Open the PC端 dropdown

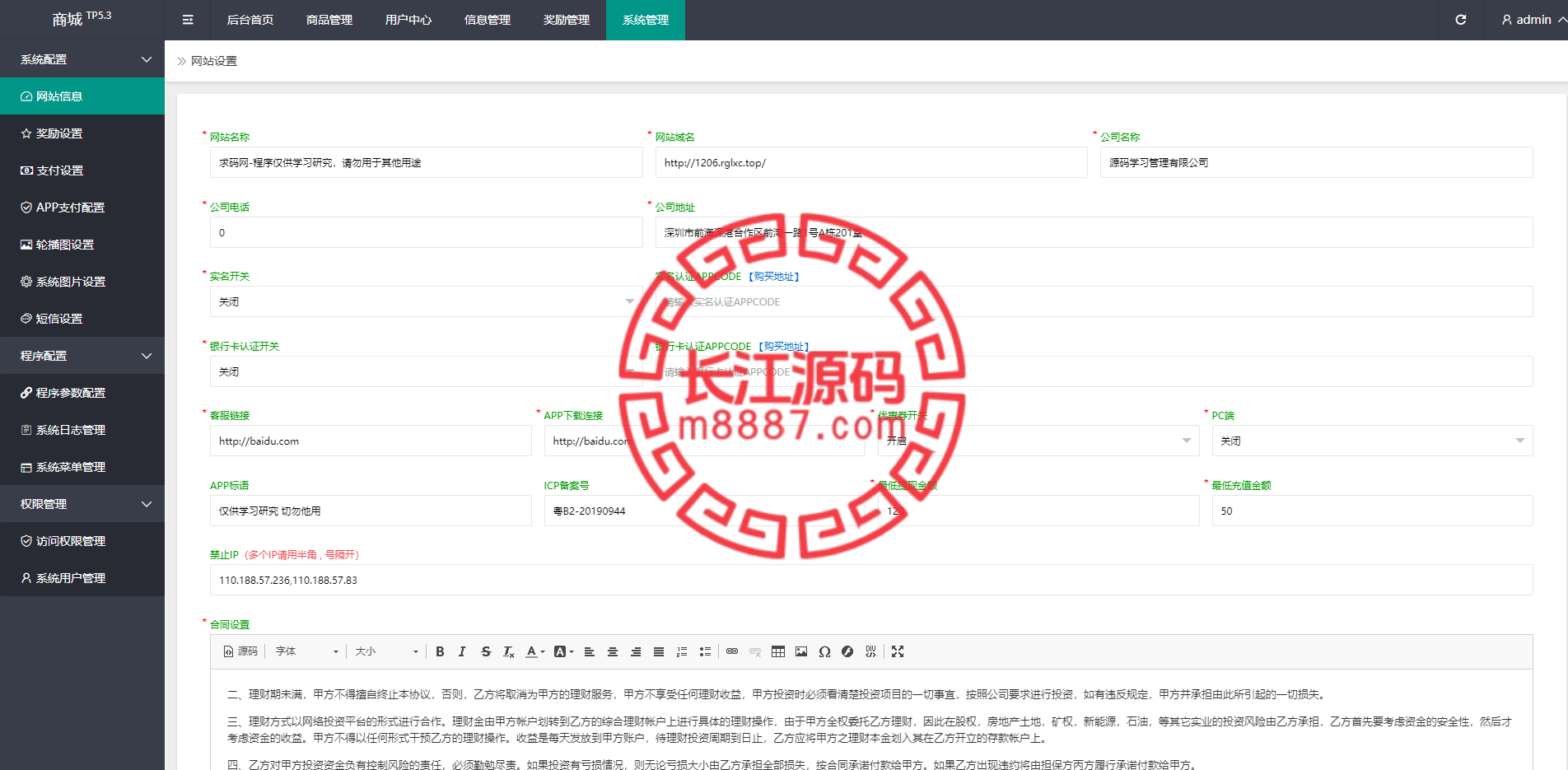[1372, 441]
